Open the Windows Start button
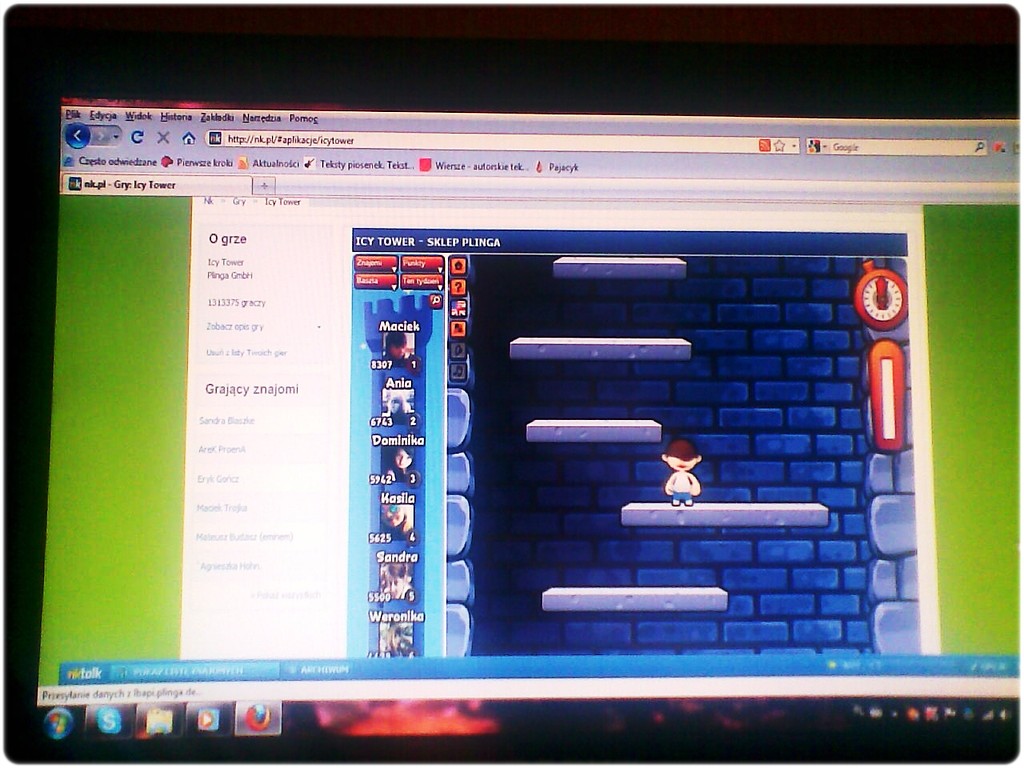The width and height of the screenshot is (1024, 768). (59, 723)
